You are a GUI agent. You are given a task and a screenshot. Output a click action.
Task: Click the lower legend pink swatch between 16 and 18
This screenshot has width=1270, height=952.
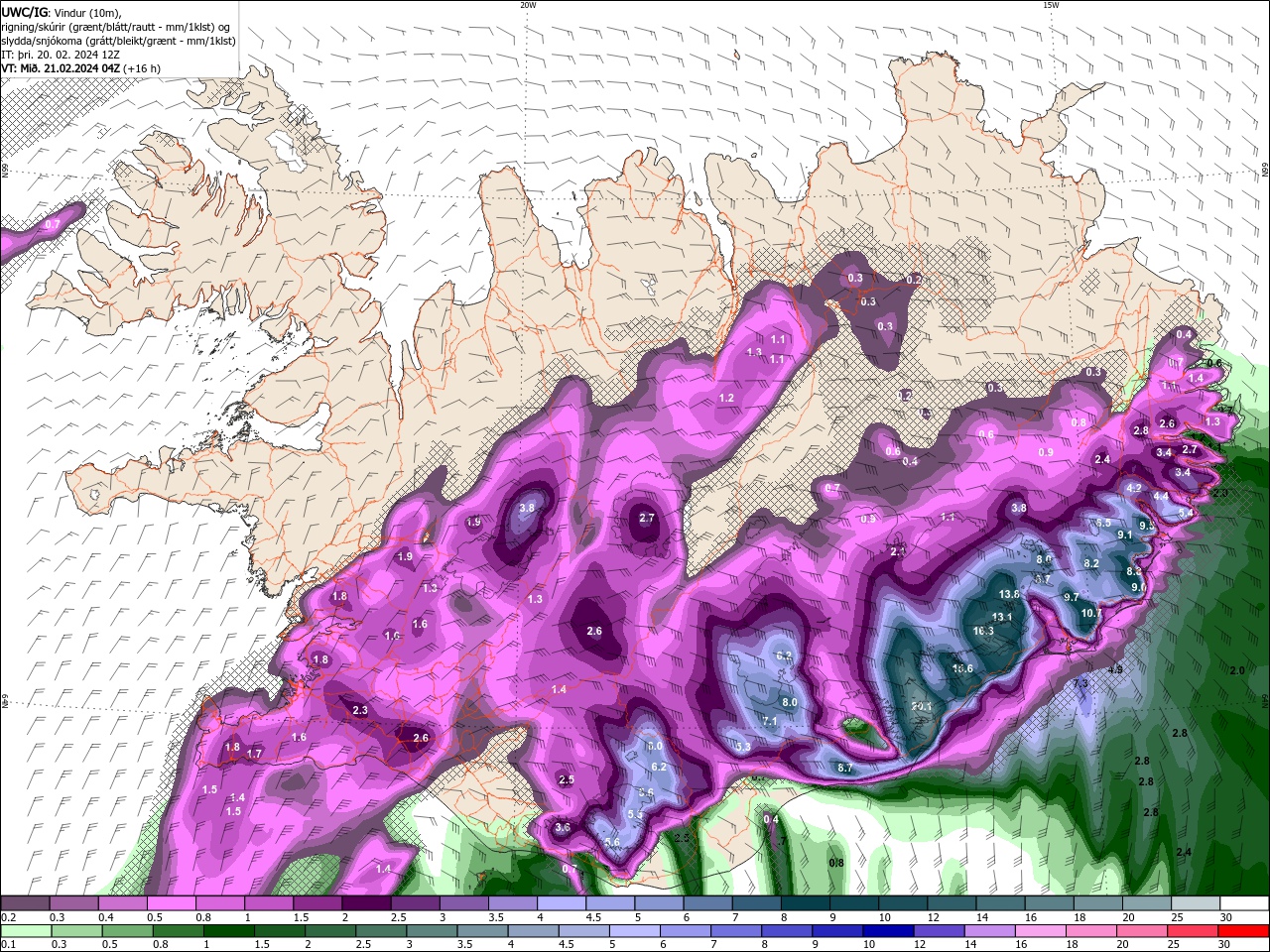pos(1041,931)
